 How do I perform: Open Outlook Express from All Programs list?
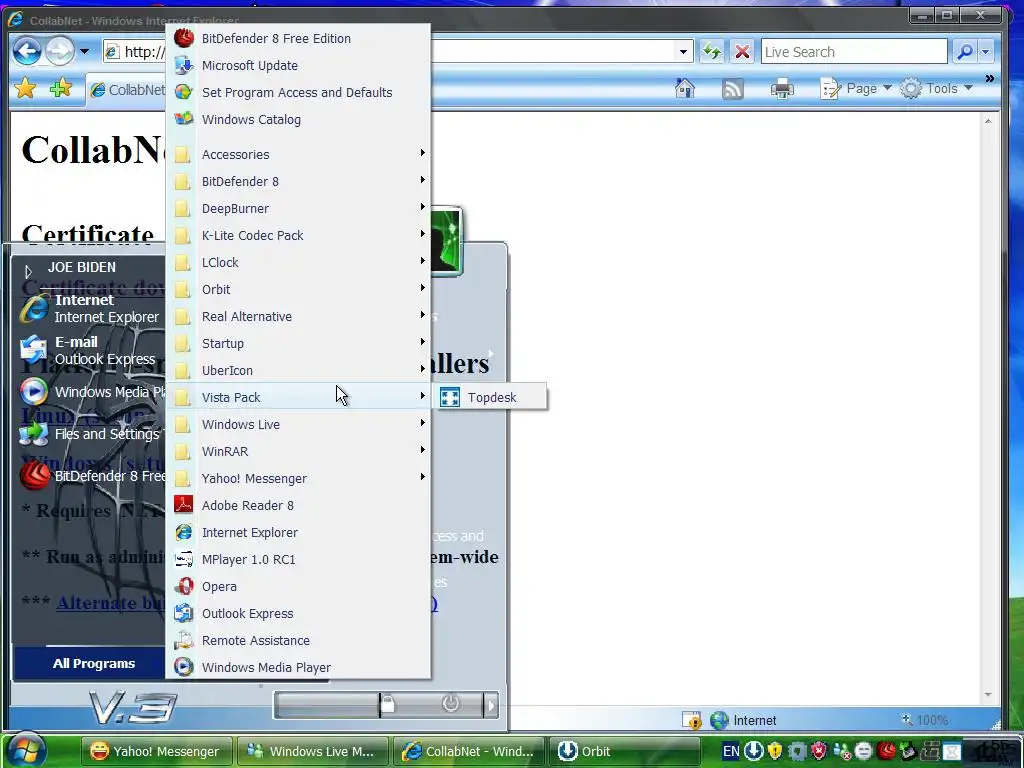(x=298, y=614)
